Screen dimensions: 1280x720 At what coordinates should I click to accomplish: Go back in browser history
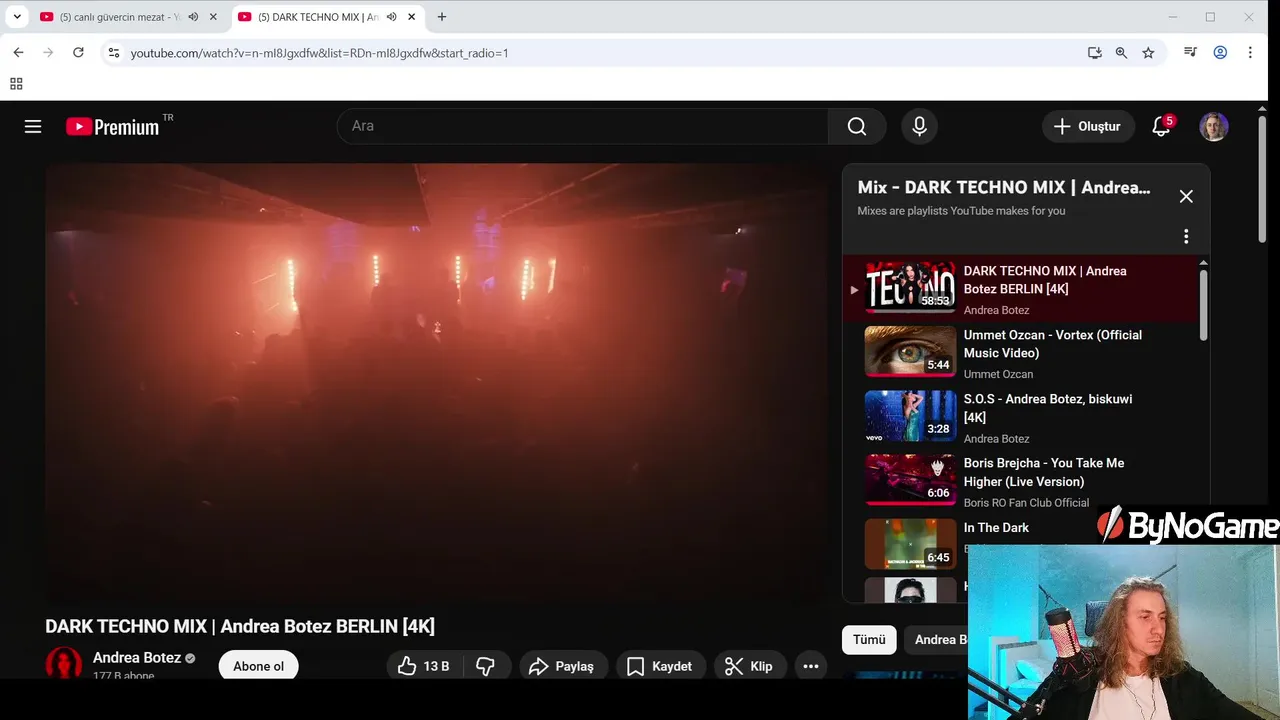tap(18, 53)
